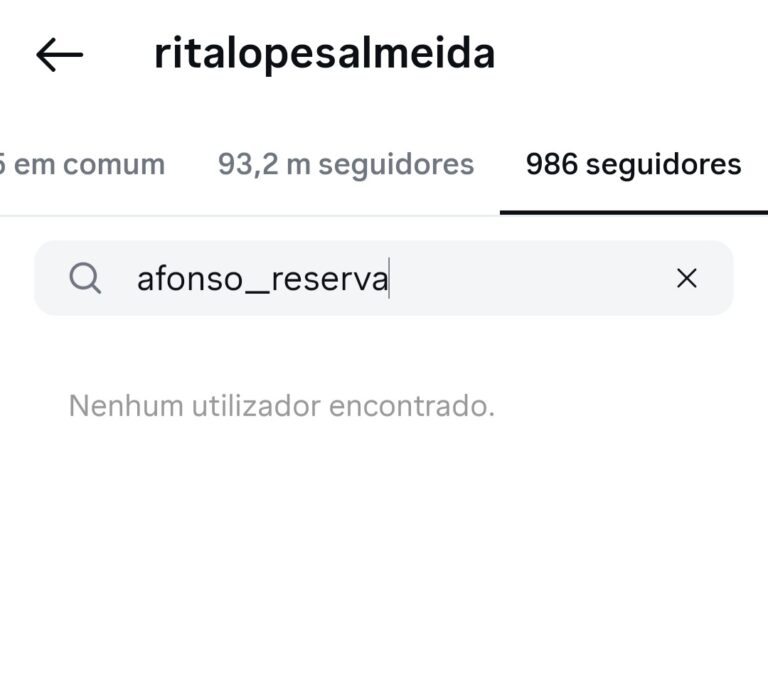This screenshot has width=768, height=697.
Task: Focus the search bar's empty right area
Action: point(530,279)
